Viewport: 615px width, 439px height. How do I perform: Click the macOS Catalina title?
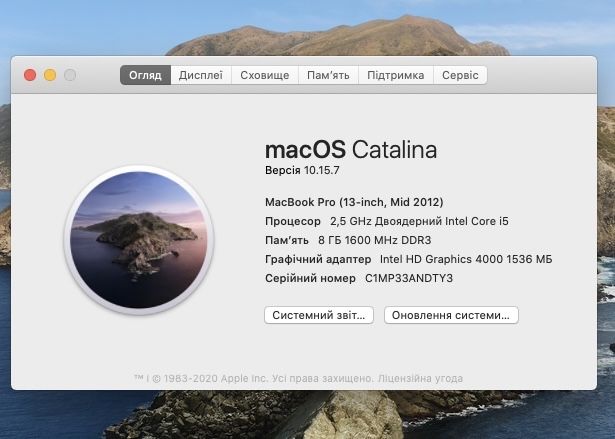(x=351, y=149)
